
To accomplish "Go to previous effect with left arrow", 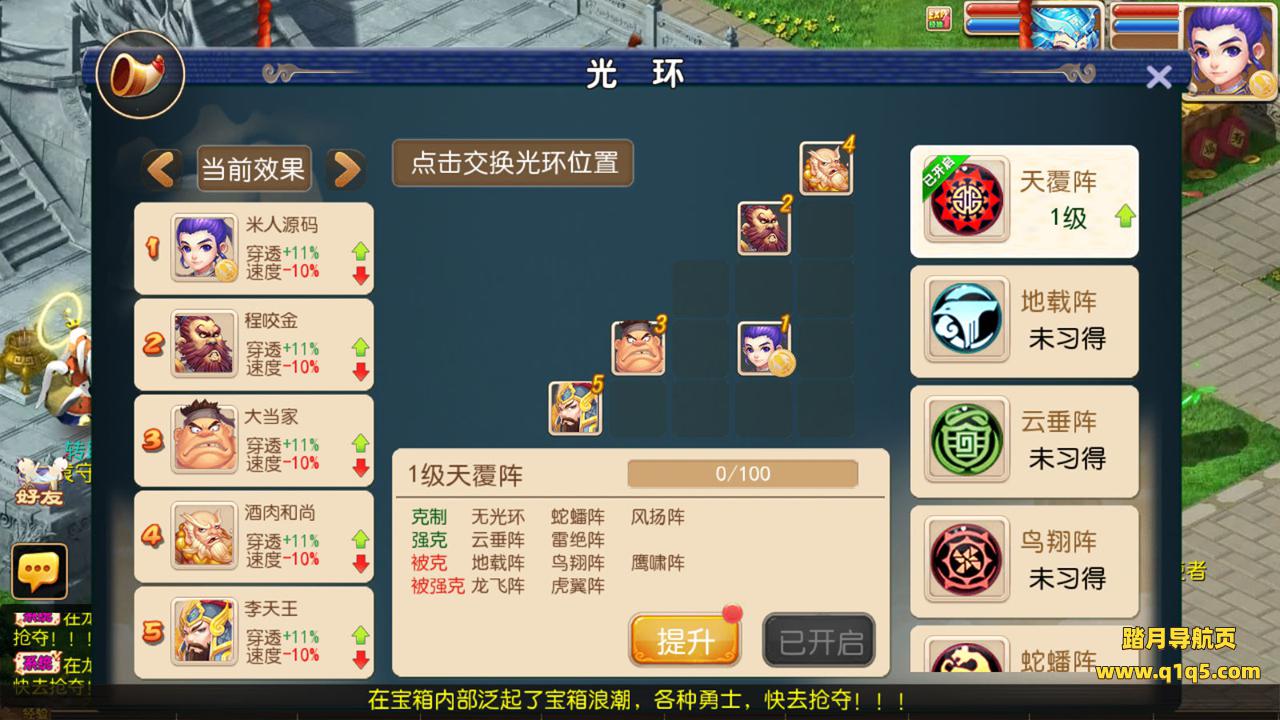I will (162, 170).
